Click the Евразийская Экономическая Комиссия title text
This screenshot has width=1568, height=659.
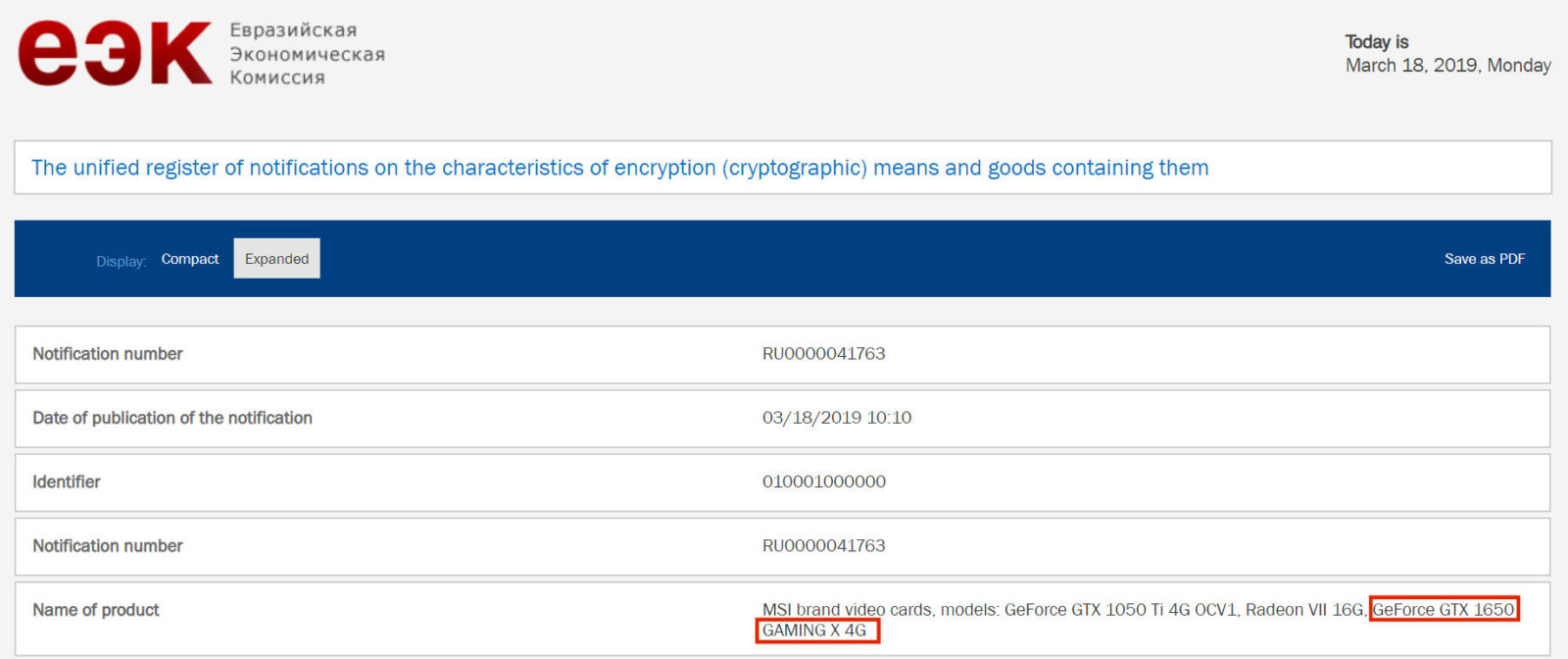(x=307, y=54)
